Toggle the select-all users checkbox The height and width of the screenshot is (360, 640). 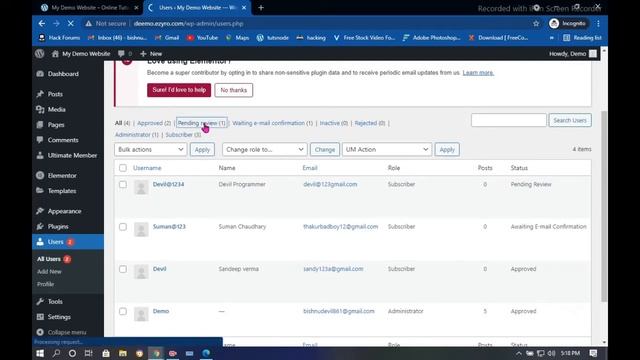click(123, 168)
